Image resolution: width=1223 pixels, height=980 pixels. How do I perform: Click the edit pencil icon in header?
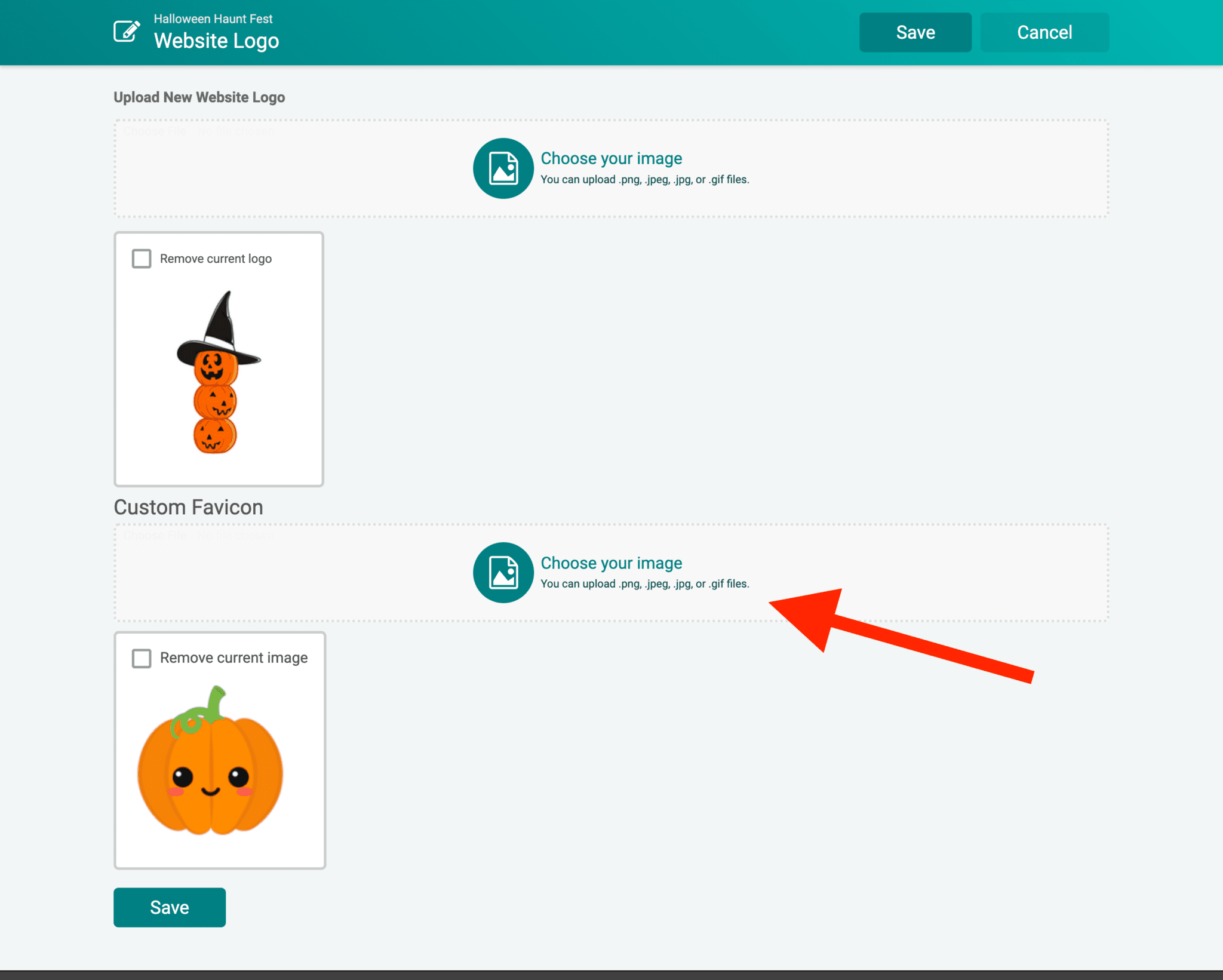click(x=127, y=32)
